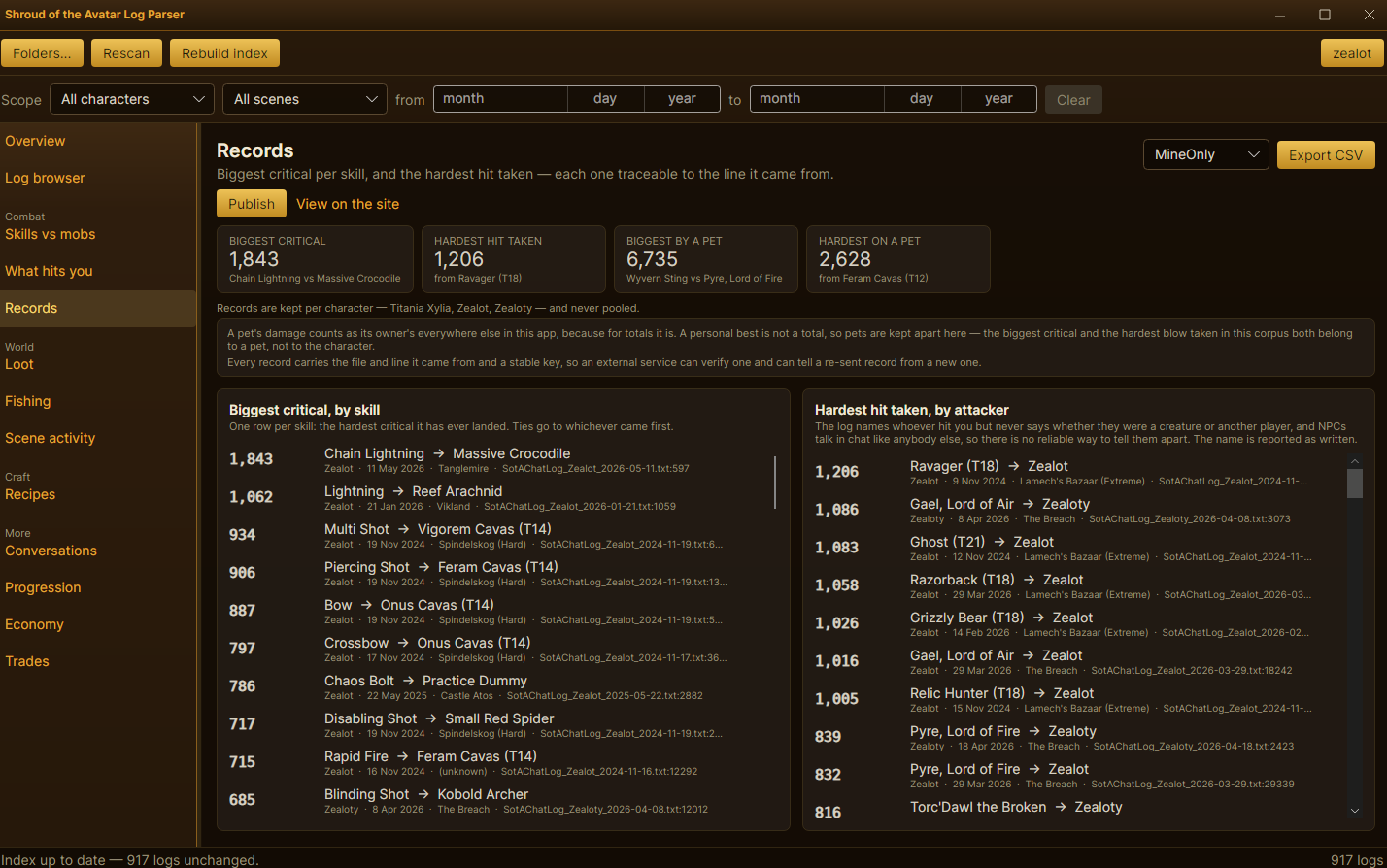The width and height of the screenshot is (1387, 868).
Task: Click the Rescan button
Action: coord(126,53)
